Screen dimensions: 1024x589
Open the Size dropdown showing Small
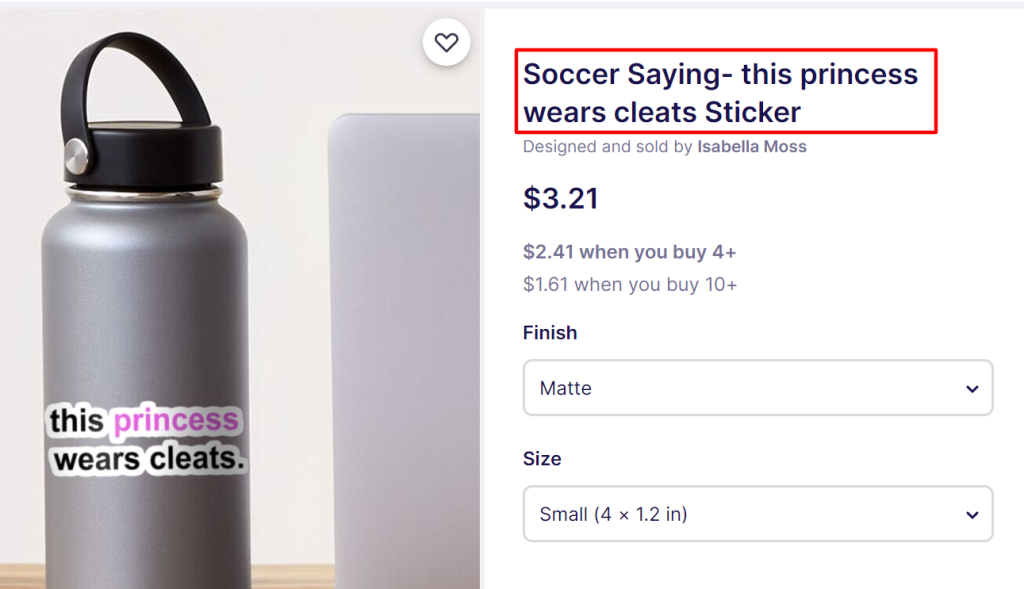[757, 514]
